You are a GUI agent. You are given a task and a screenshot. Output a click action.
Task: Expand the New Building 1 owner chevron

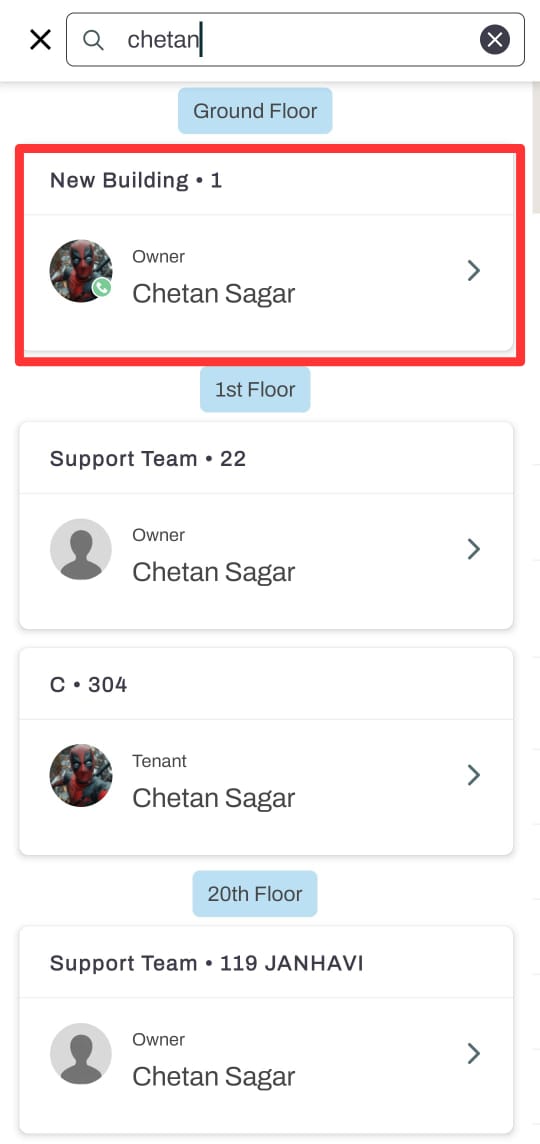tap(474, 271)
